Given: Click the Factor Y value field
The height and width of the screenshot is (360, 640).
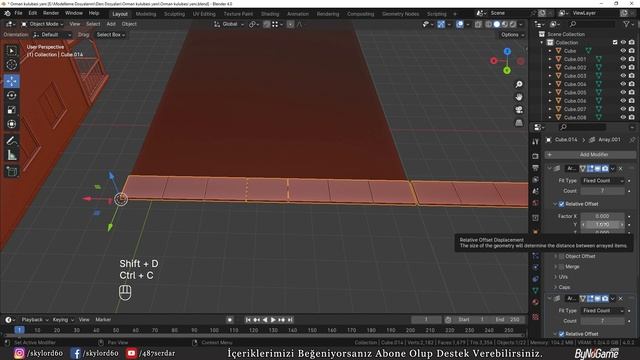Looking at the screenshot, I should pos(602,224).
